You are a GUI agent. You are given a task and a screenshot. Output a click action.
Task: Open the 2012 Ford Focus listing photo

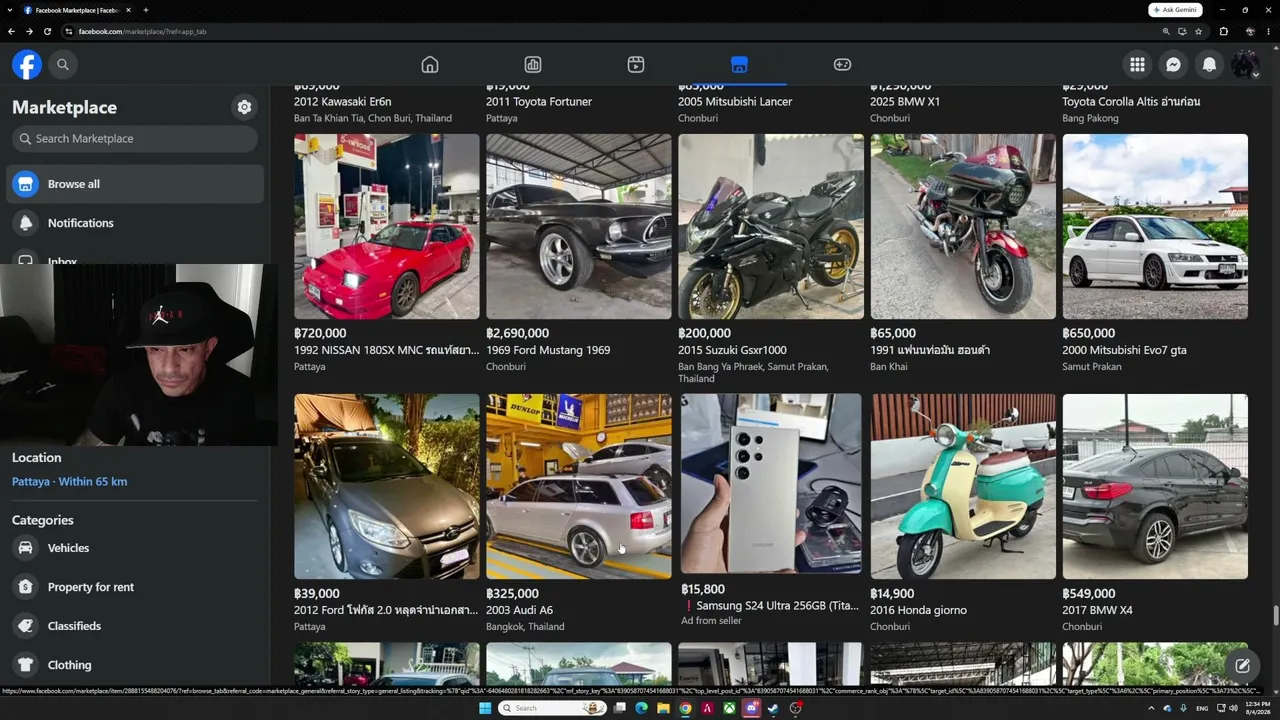click(387, 487)
